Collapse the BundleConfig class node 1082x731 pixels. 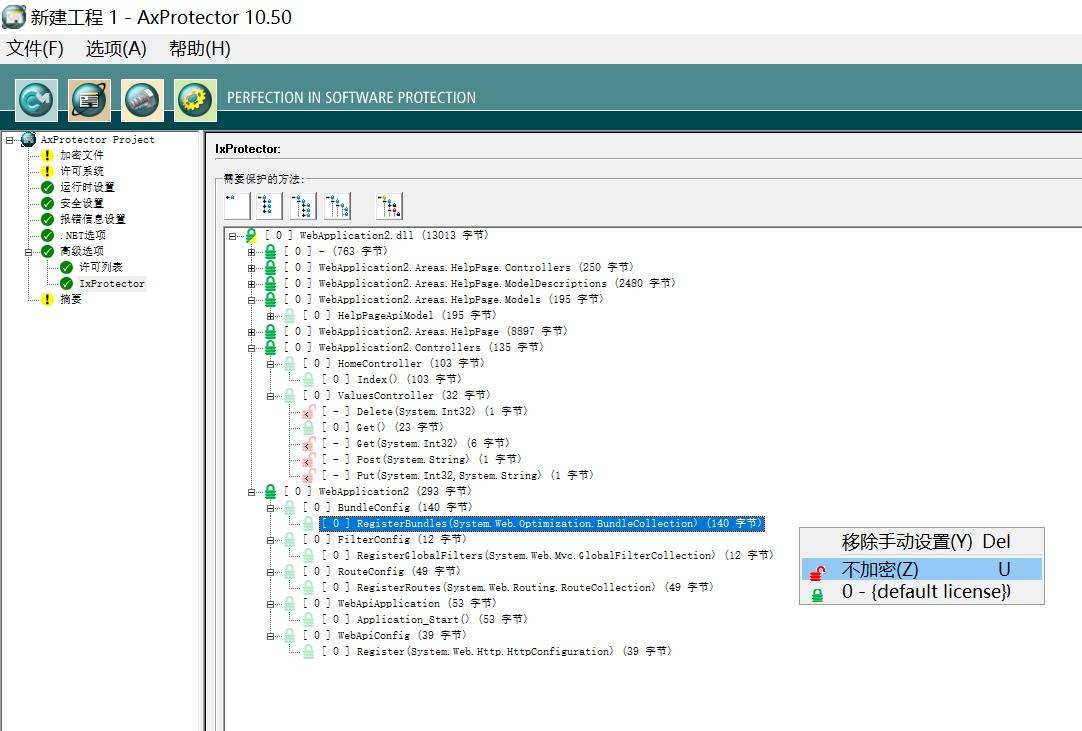271,508
